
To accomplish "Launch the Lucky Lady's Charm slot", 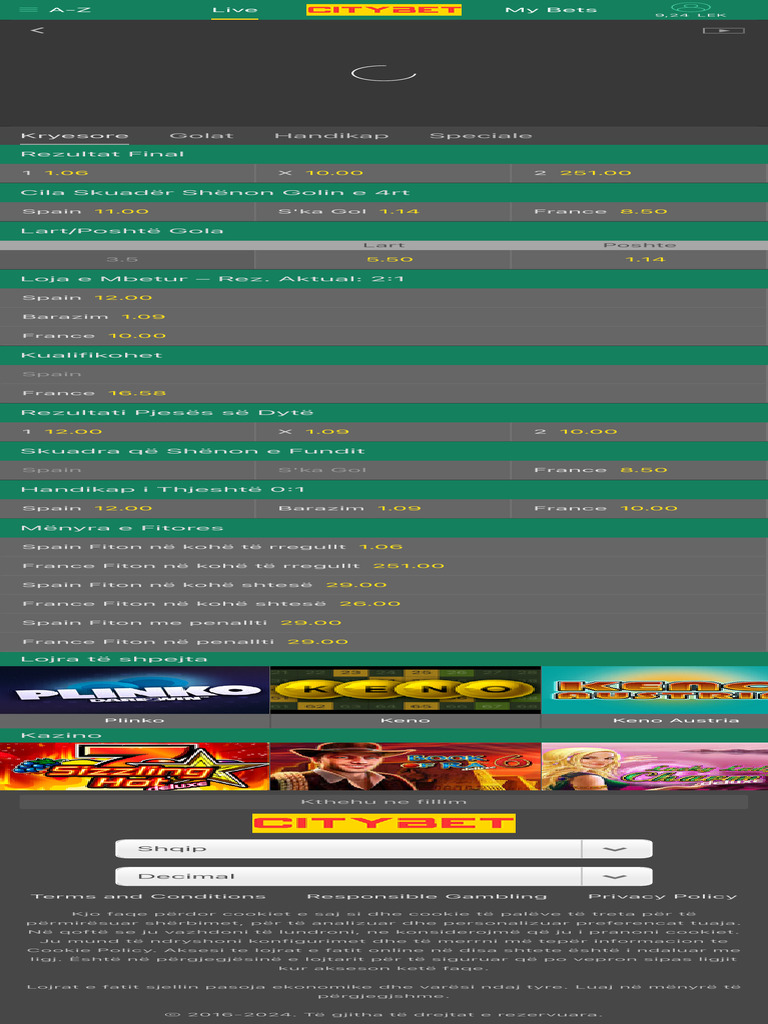I will click(655, 766).
